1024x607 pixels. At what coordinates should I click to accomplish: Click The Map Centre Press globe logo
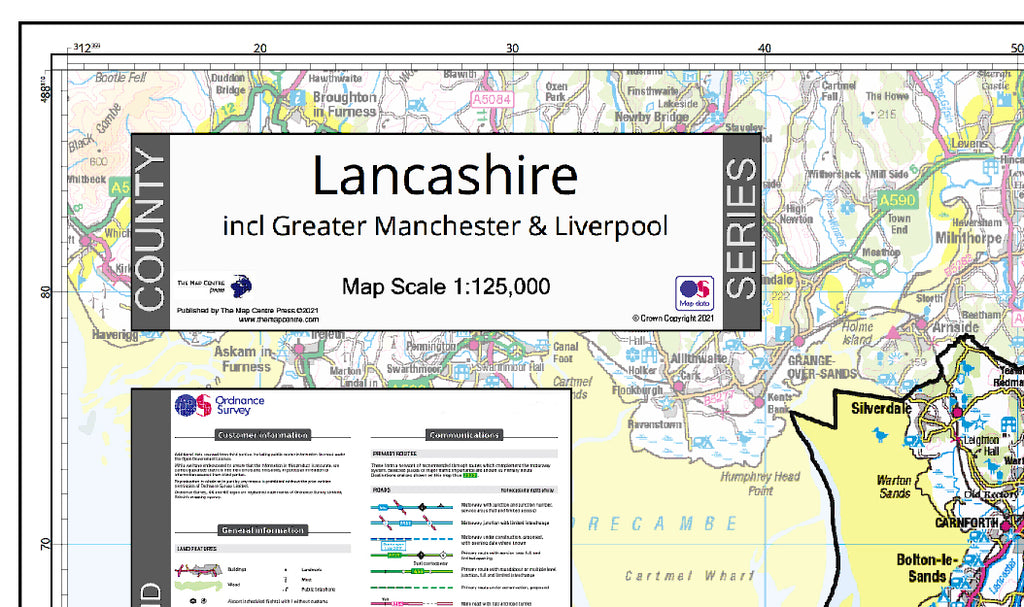pyautogui.click(x=239, y=286)
